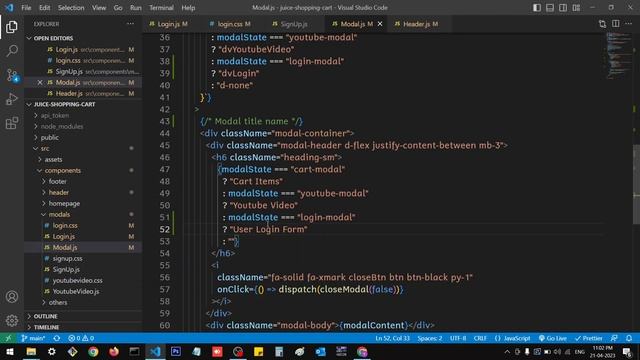Open the Explorer view icon
Image resolution: width=640 pixels, height=360 pixels.
(12, 27)
